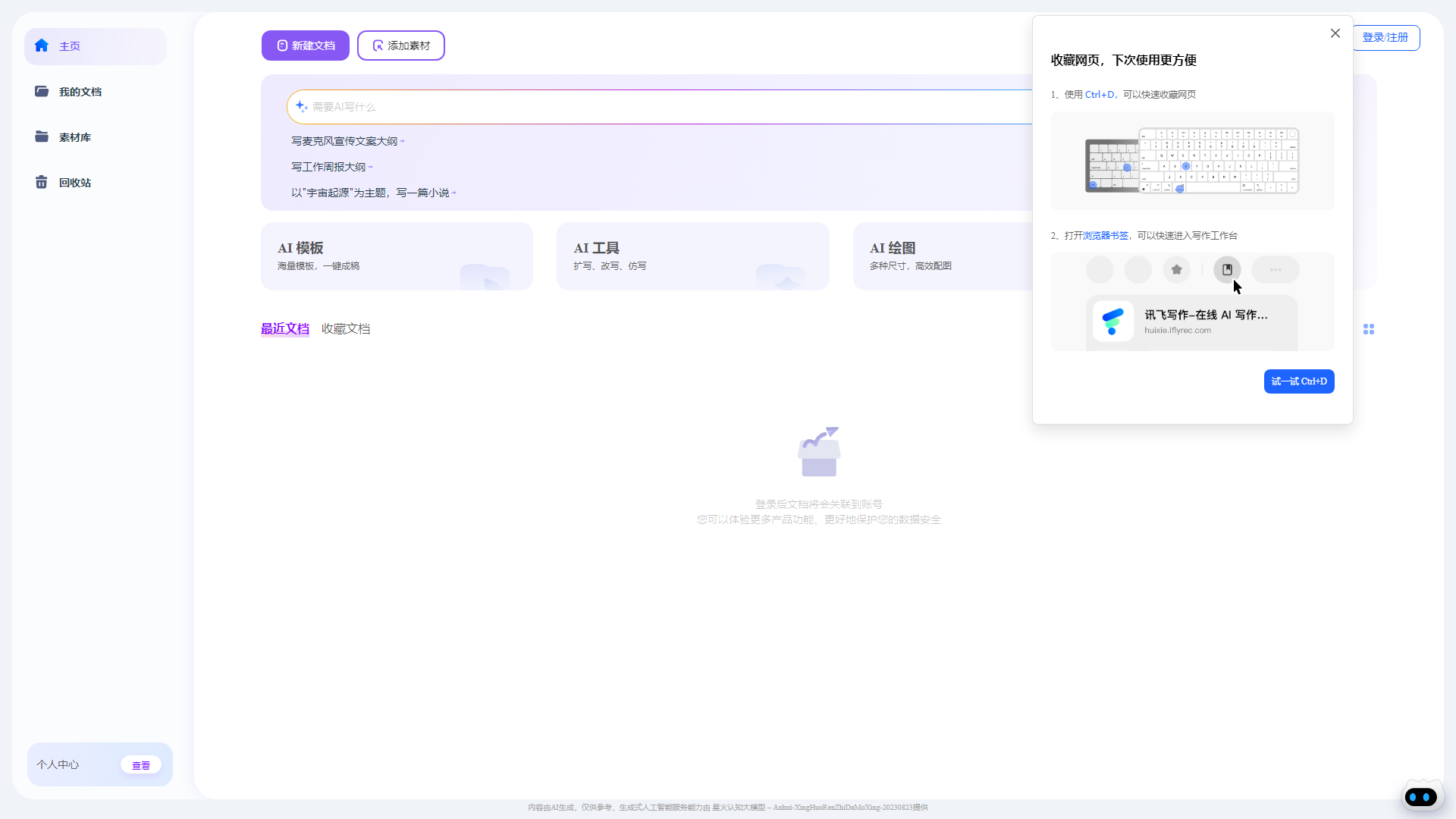Viewport: 1456px width, 819px height.
Task: Click the 查看 button in 个人中心
Action: pos(141,765)
